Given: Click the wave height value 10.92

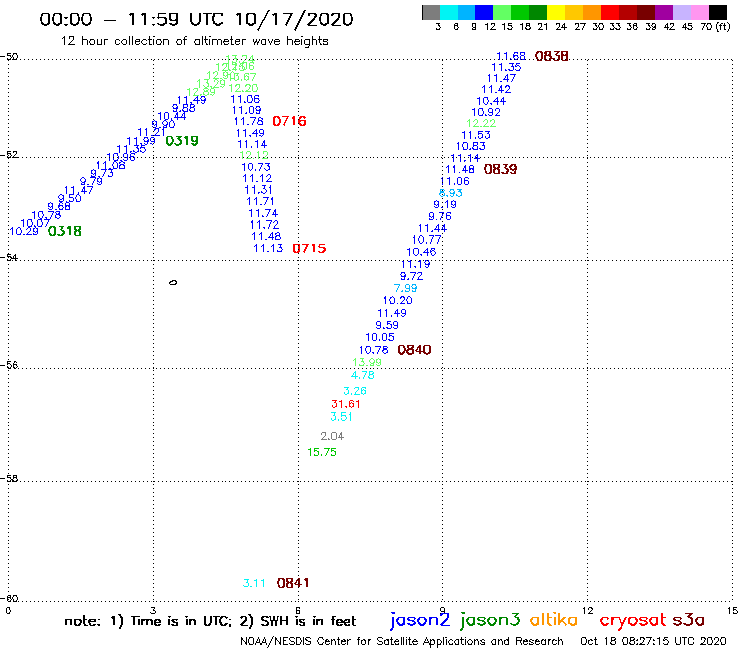Looking at the screenshot, I should (486, 112).
